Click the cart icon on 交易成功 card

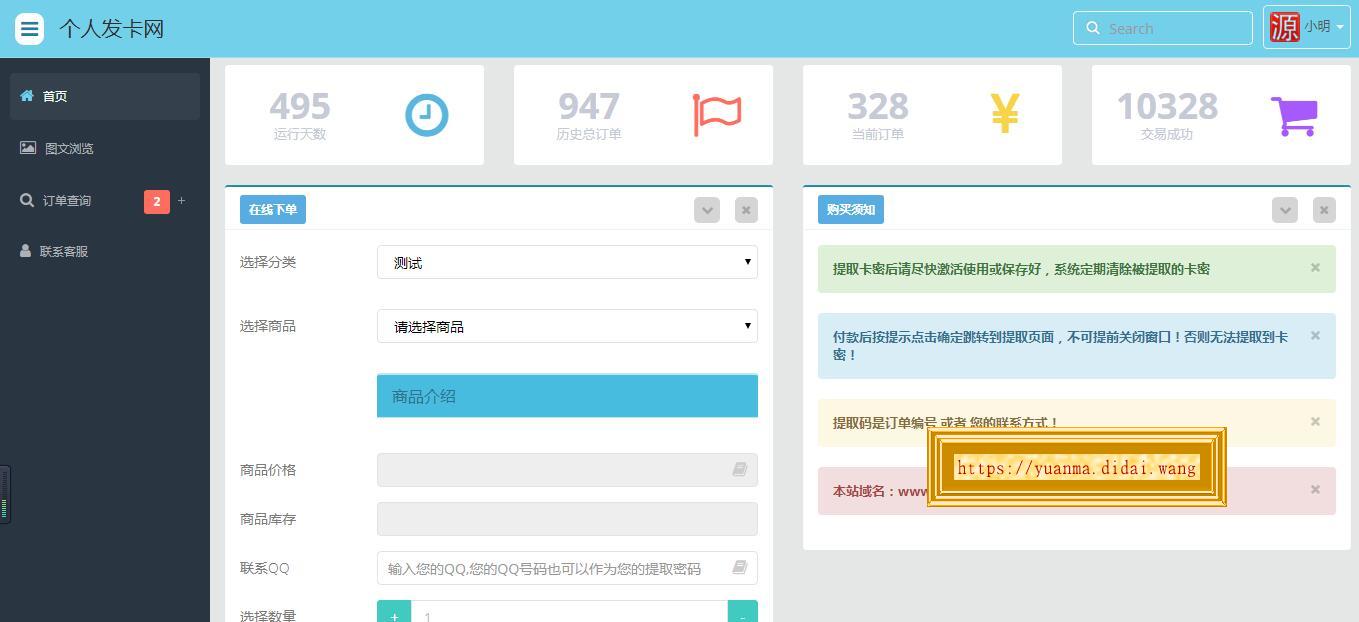1294,116
